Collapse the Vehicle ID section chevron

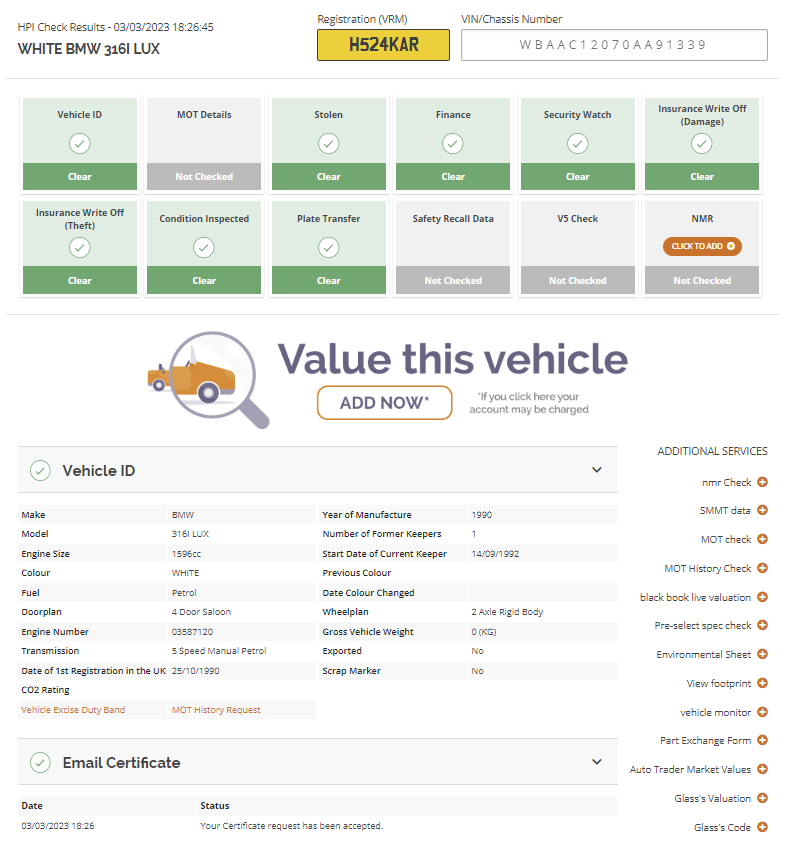pyautogui.click(x=596, y=470)
